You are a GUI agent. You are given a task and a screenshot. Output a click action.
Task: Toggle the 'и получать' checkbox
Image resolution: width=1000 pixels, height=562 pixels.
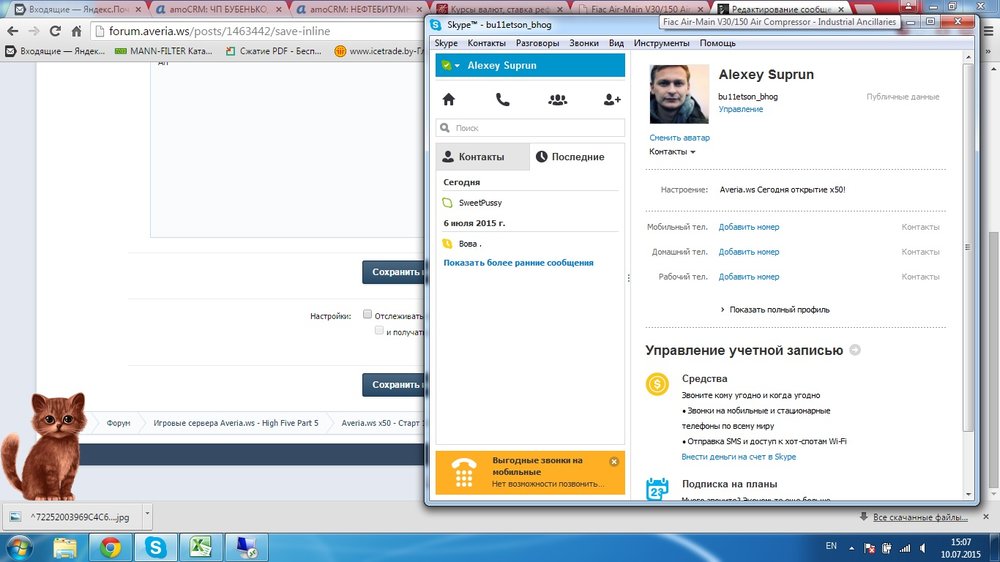379,330
